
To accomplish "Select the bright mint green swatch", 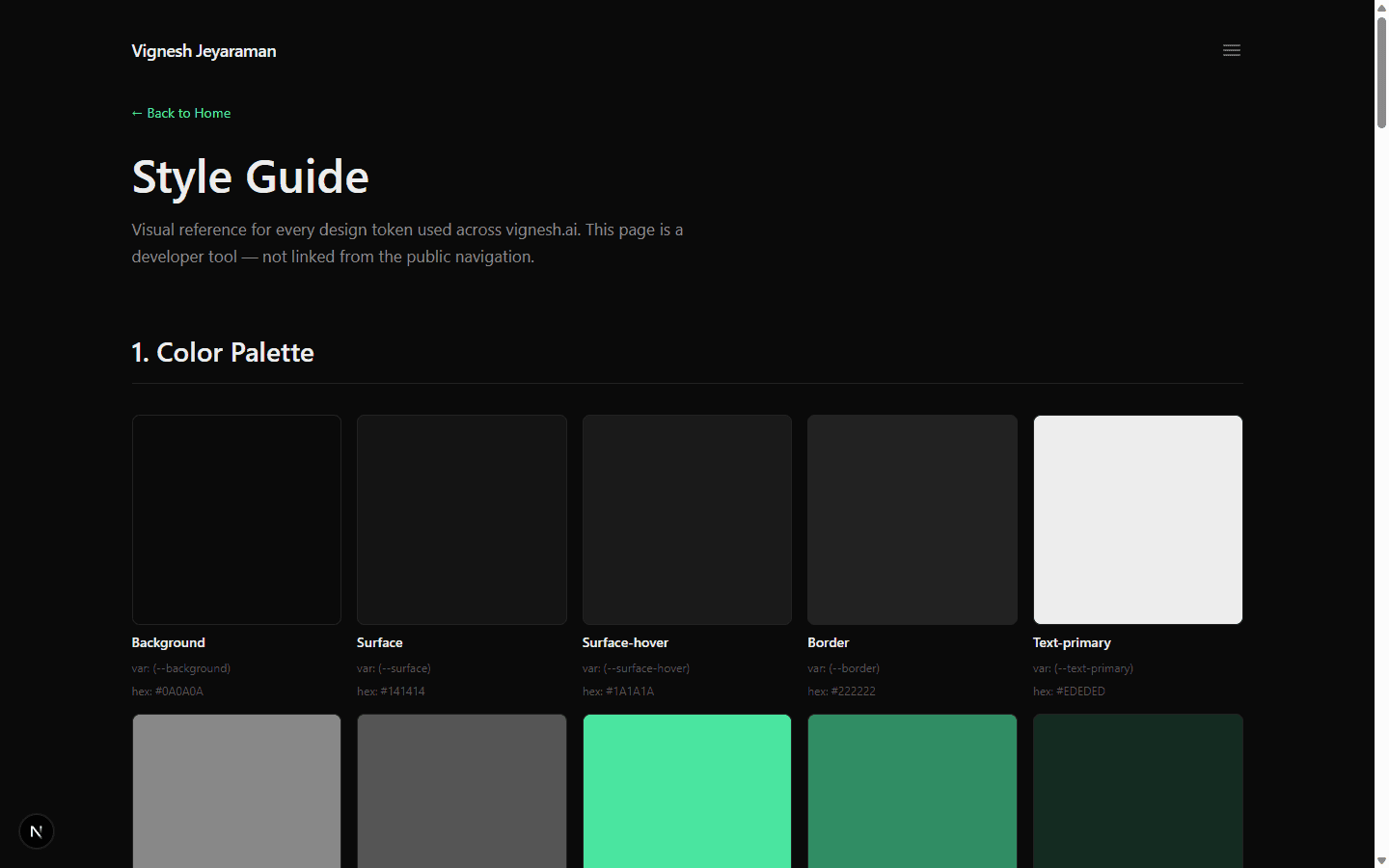I will (x=686, y=791).
